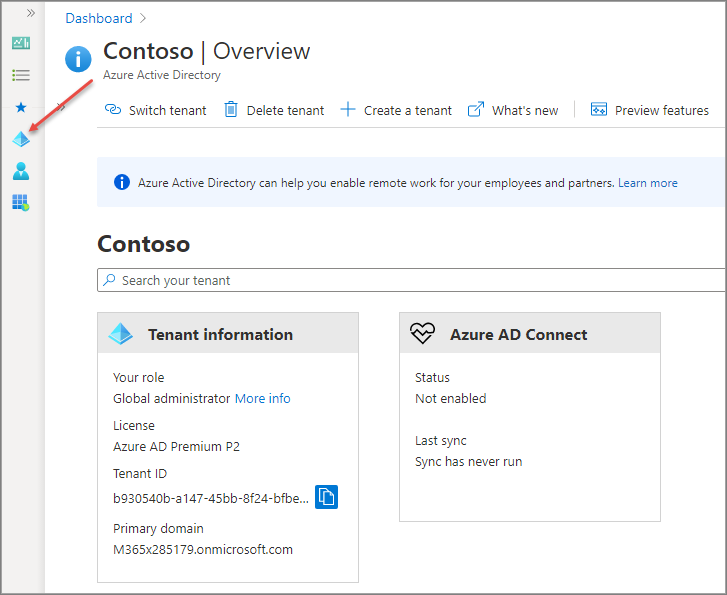Open Users person icon in sidebar
The height and width of the screenshot is (595, 727).
21,171
